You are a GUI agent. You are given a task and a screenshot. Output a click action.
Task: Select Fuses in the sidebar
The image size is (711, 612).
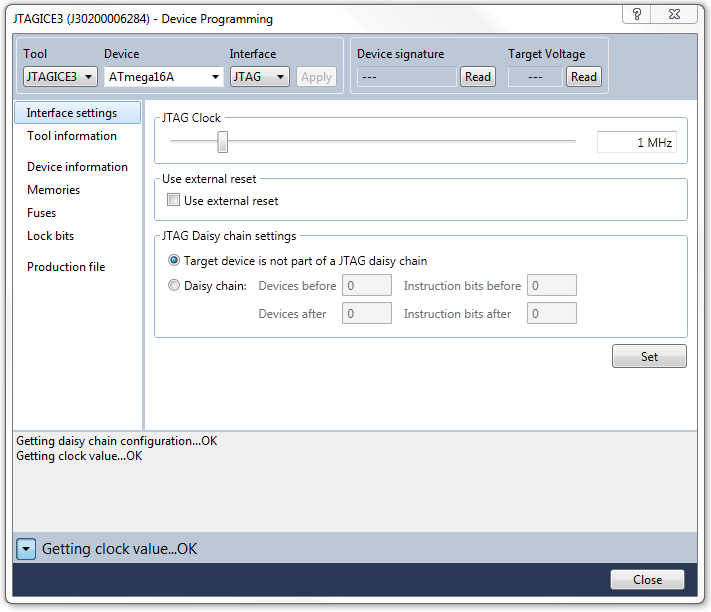42,213
